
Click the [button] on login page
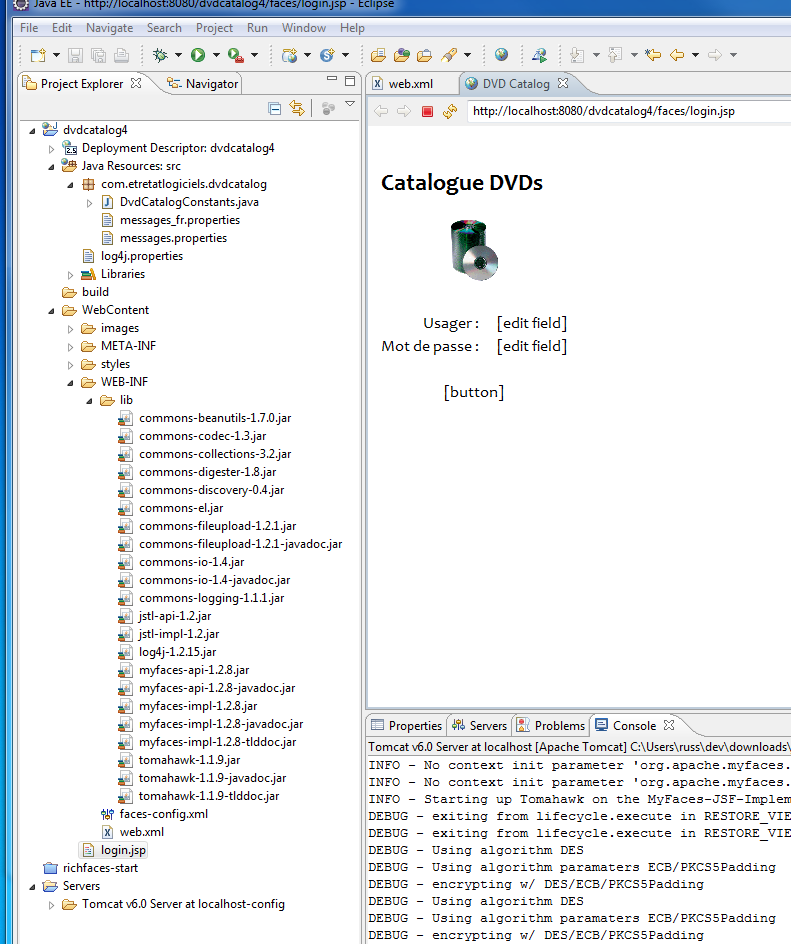click(474, 393)
